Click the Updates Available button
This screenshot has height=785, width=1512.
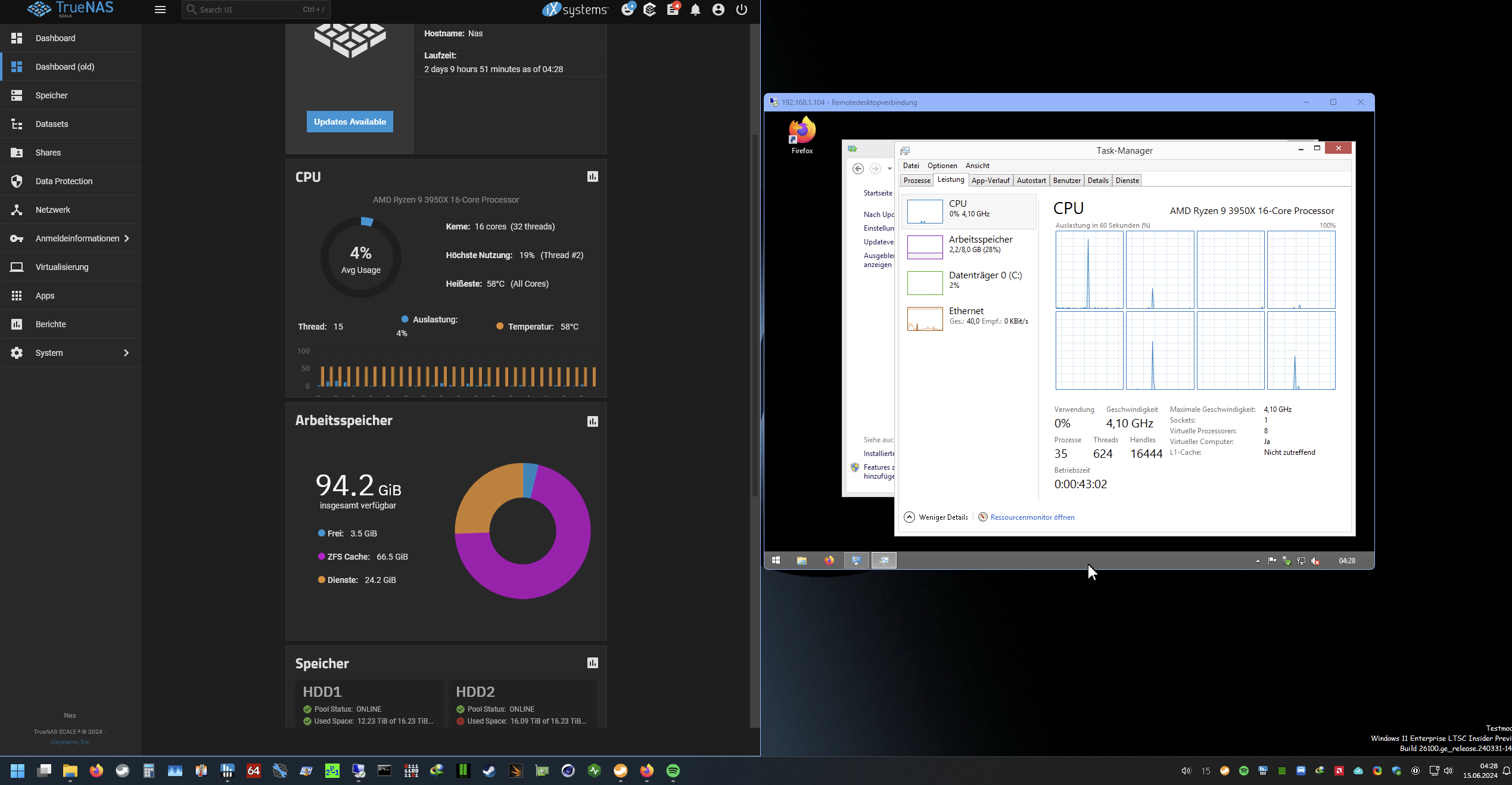(350, 122)
